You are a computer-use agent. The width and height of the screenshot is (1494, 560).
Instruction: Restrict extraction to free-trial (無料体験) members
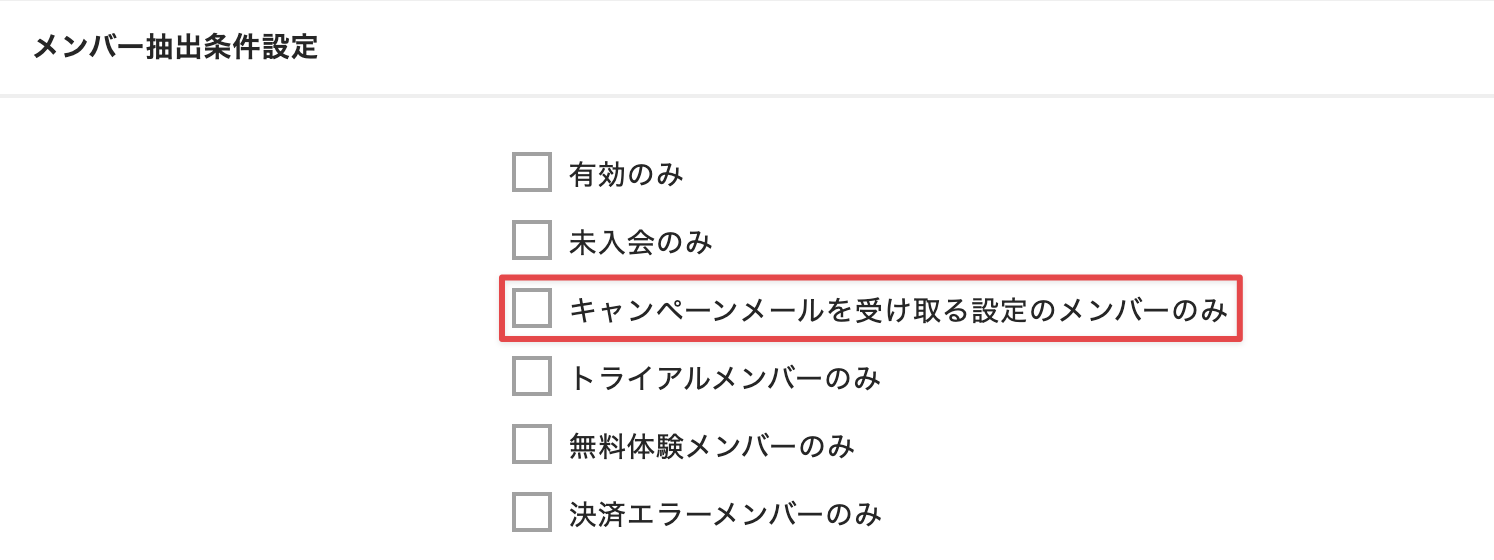point(531,445)
